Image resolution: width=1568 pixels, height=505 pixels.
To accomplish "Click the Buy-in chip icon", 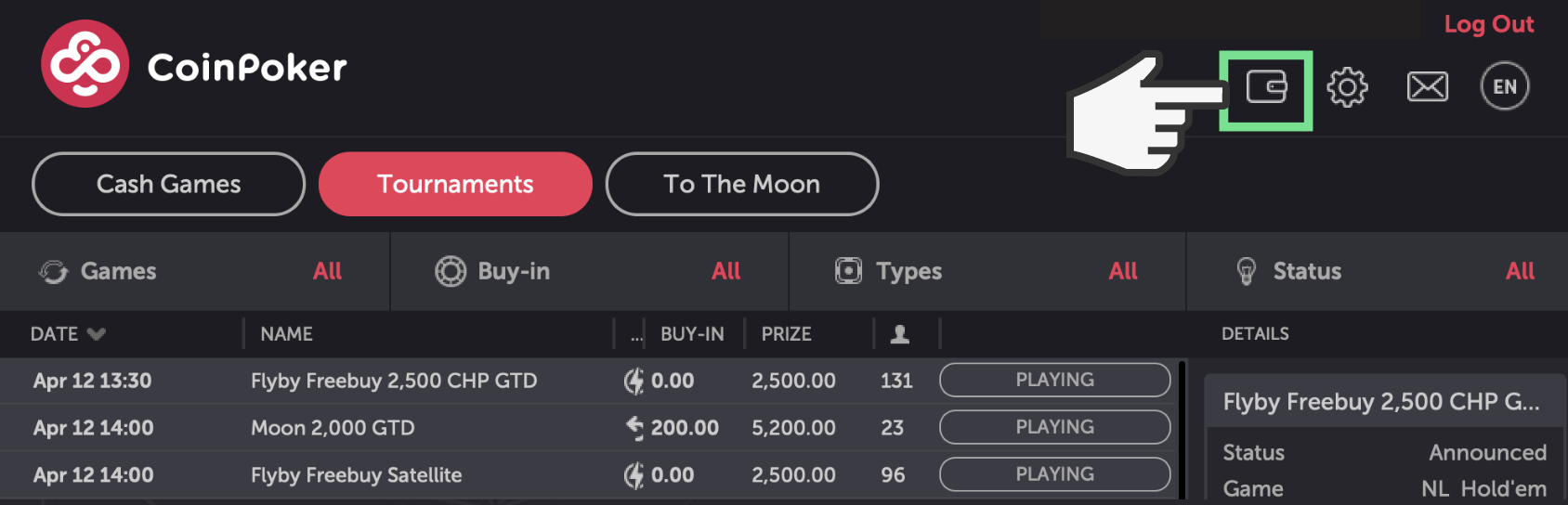I will point(451,271).
